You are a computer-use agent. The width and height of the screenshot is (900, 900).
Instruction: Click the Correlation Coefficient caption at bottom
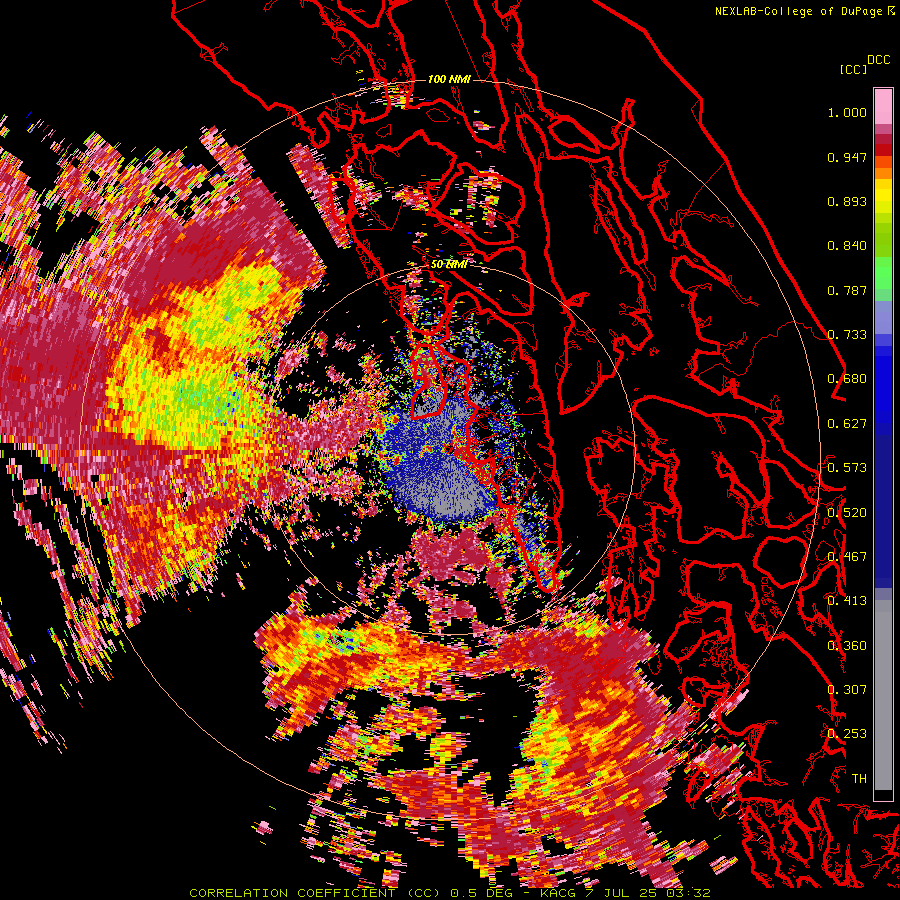pos(450,893)
